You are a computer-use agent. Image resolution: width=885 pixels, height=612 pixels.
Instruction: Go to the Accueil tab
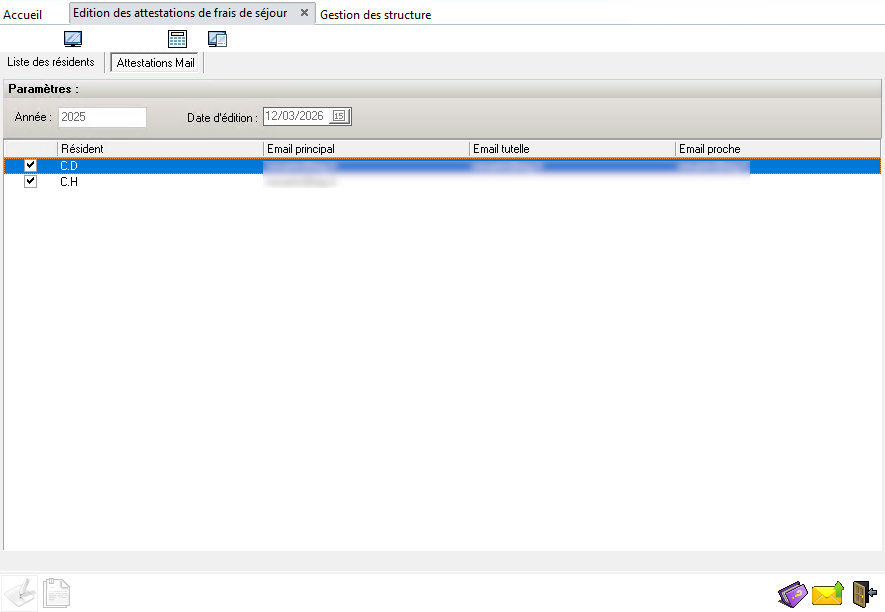[23, 15]
